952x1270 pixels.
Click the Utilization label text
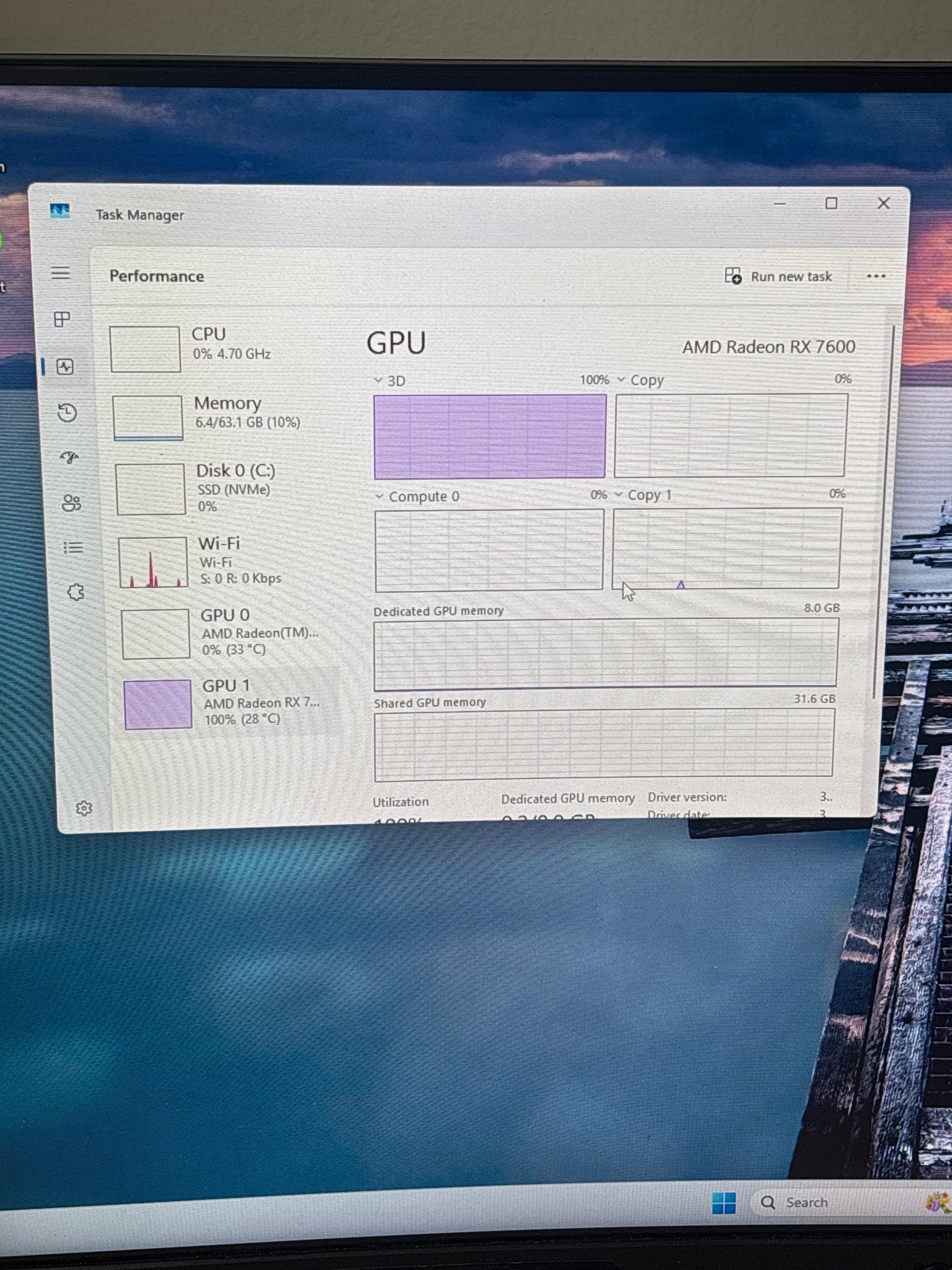tap(400, 802)
